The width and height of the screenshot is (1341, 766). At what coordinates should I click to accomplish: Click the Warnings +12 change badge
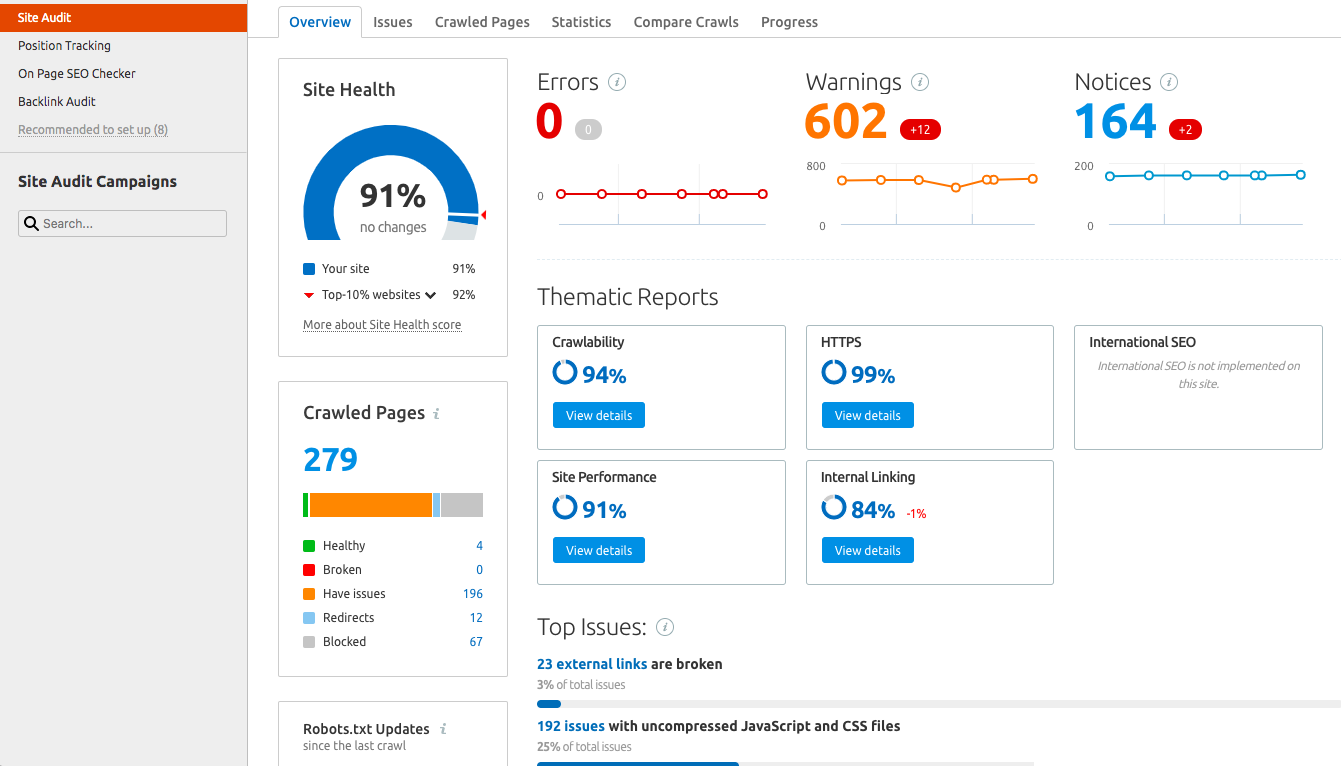(x=920, y=129)
